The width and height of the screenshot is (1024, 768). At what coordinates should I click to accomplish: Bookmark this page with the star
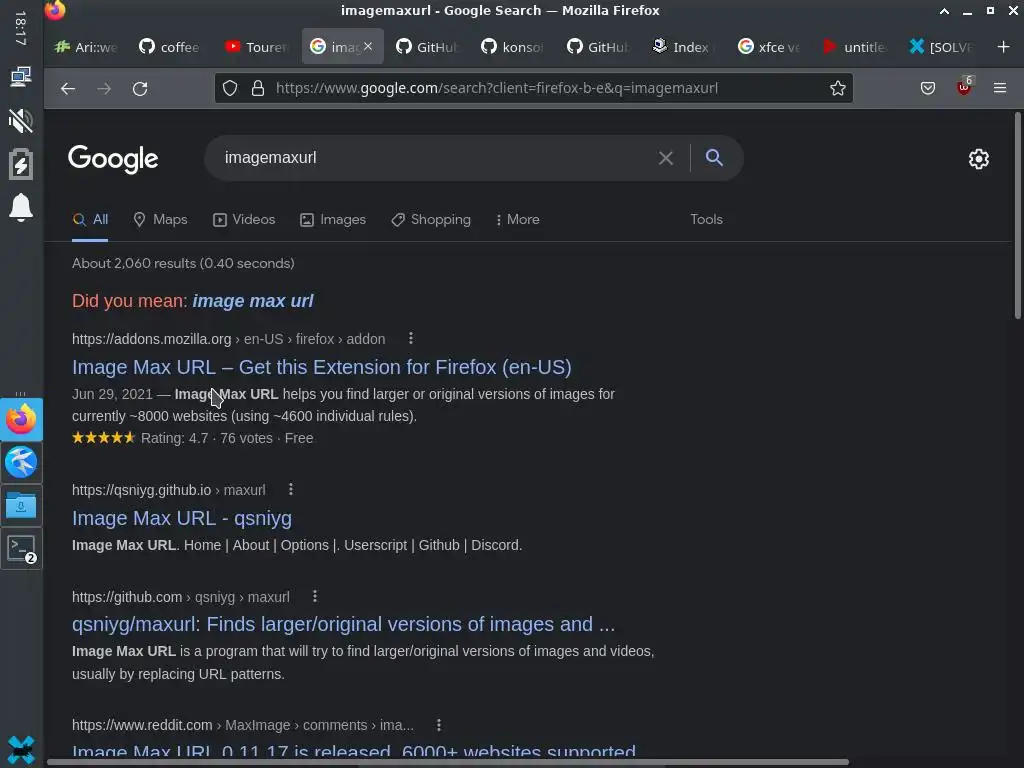coord(837,88)
